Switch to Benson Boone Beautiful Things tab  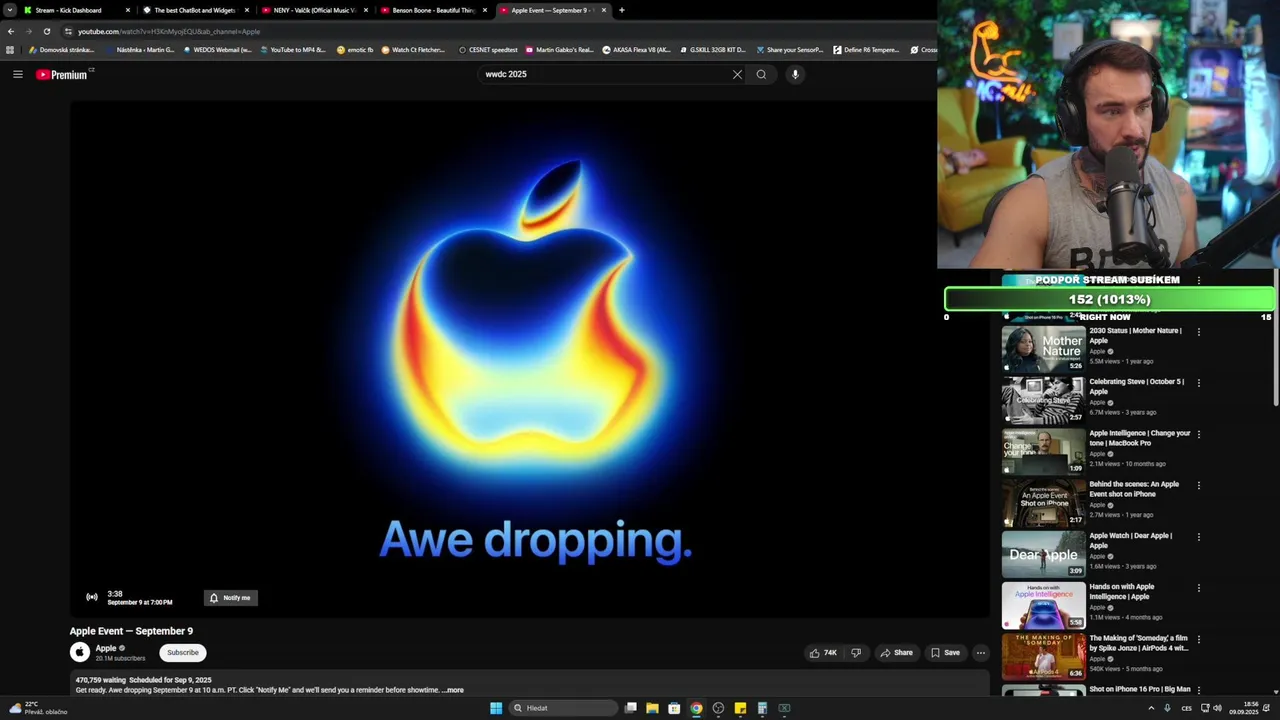(434, 10)
